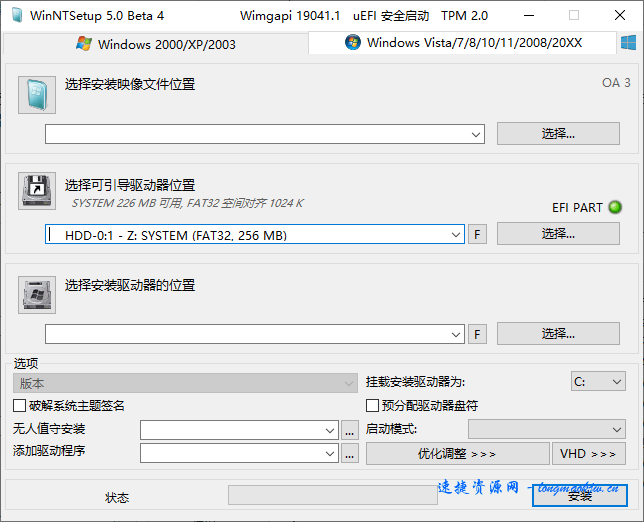644x522 pixels.
Task: Click 选择... button for installation drive
Action: point(558,333)
